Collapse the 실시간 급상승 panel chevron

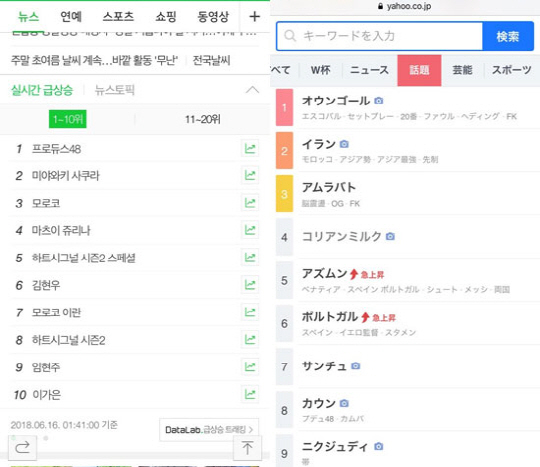pyautogui.click(x=252, y=90)
